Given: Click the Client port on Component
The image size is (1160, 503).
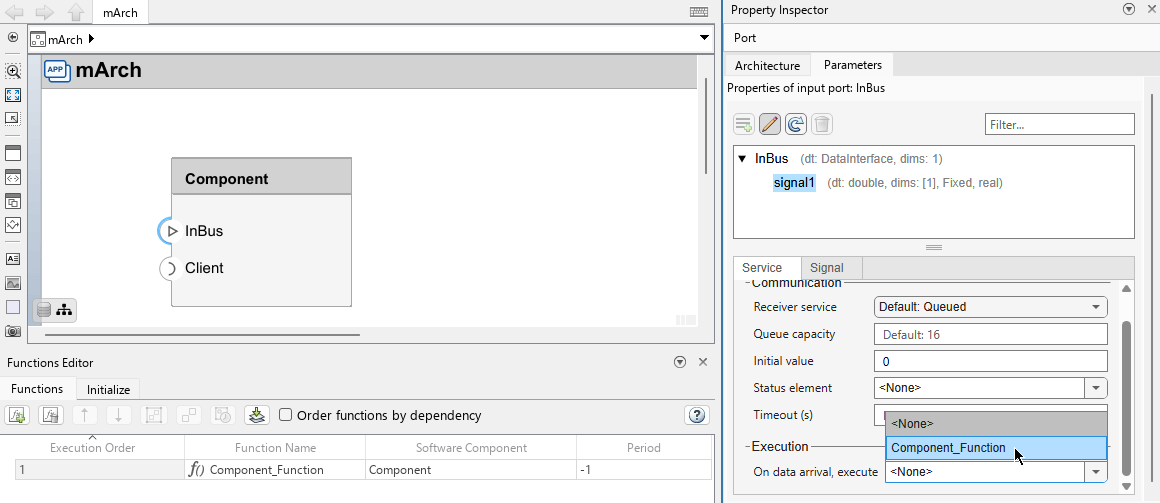Looking at the screenshot, I should pyautogui.click(x=171, y=268).
